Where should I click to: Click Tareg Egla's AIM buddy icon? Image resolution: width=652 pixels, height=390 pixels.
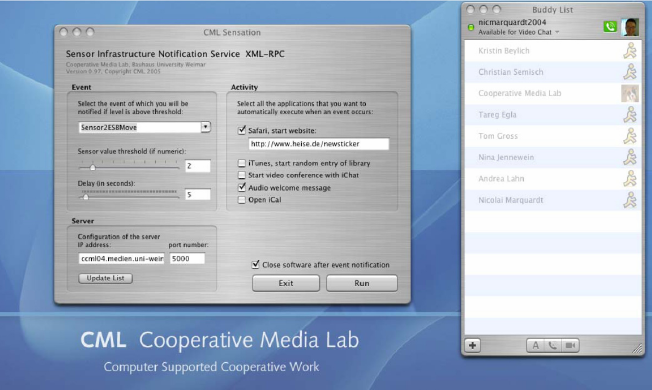click(630, 114)
